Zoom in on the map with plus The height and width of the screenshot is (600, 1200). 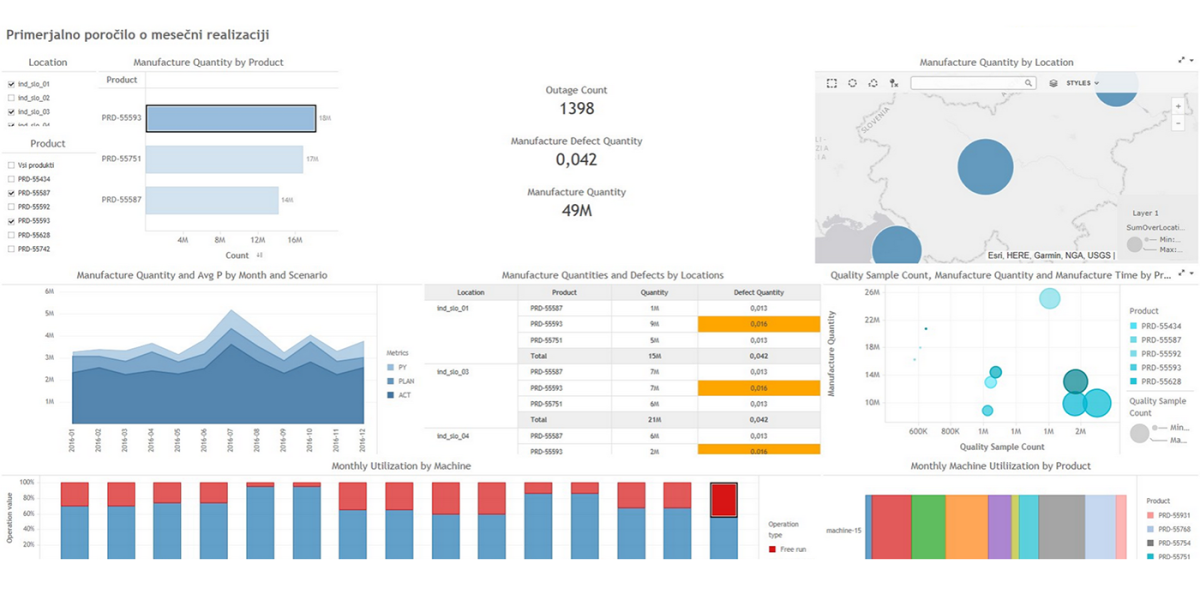click(x=1179, y=106)
